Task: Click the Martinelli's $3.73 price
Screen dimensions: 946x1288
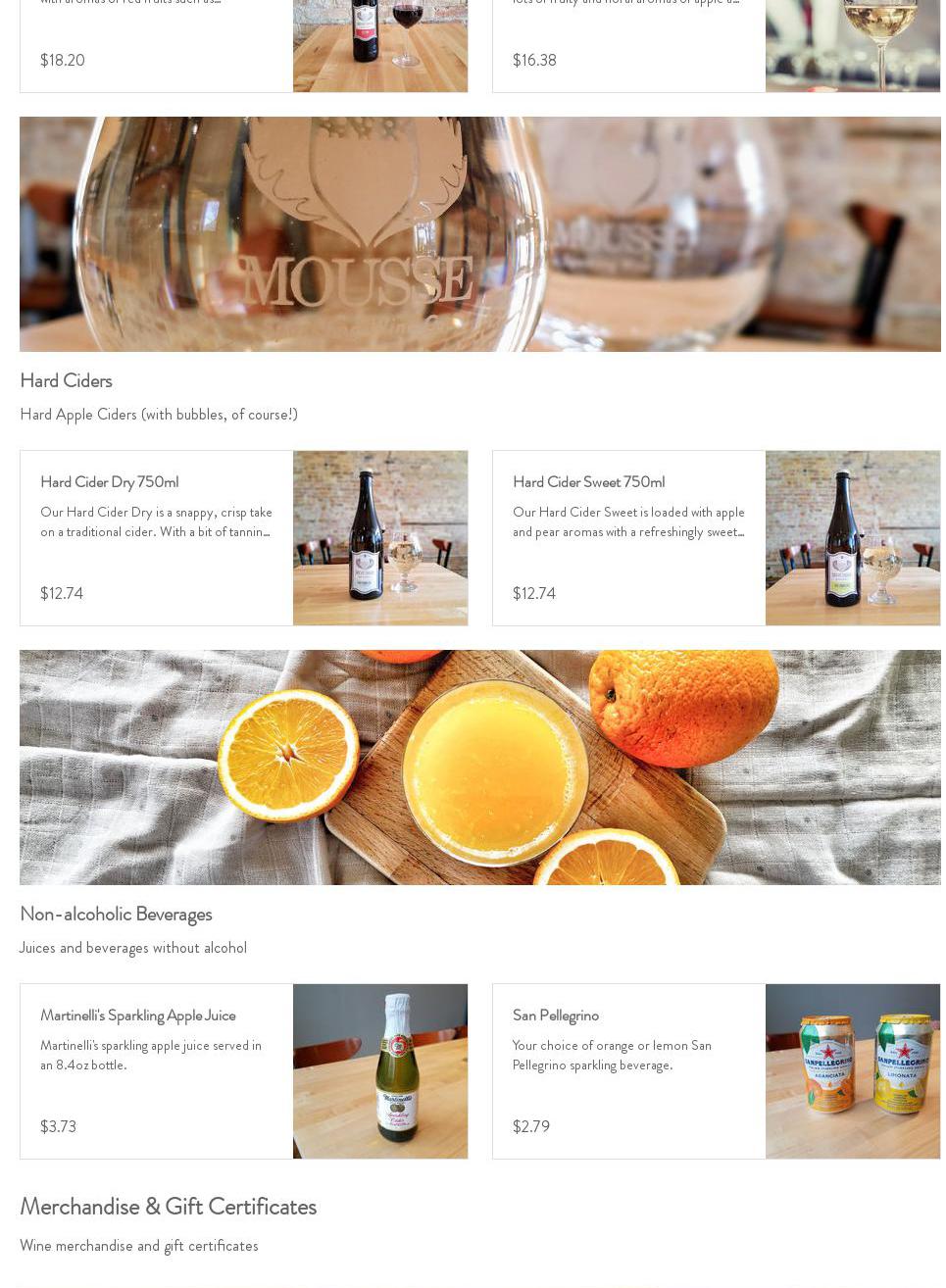Action: [58, 1127]
